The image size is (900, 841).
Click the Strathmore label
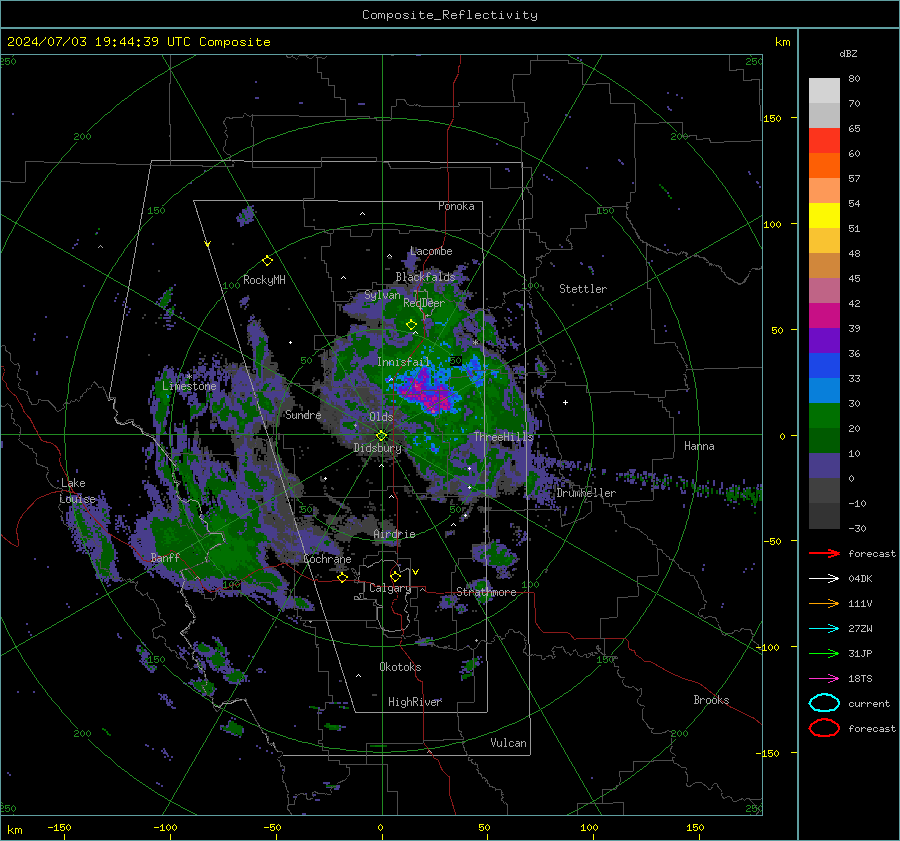click(486, 592)
